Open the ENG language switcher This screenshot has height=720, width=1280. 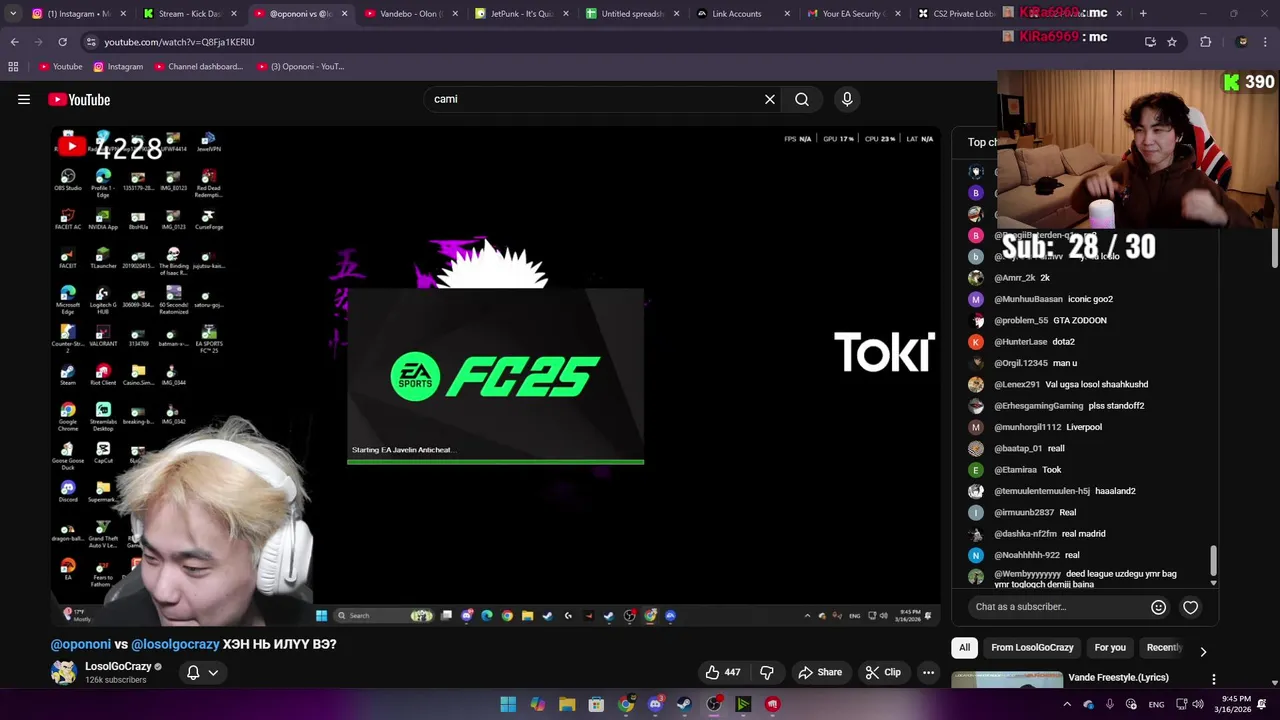pyautogui.click(x=1156, y=704)
